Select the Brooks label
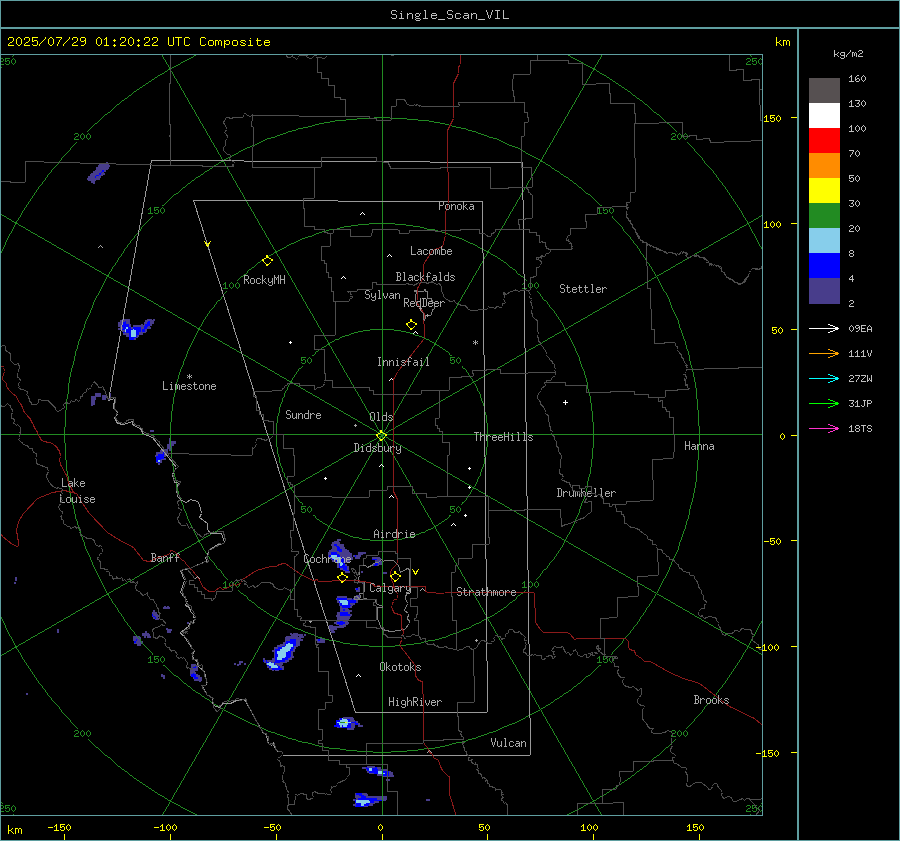Screen dimensions: 900x841 [x=711, y=700]
